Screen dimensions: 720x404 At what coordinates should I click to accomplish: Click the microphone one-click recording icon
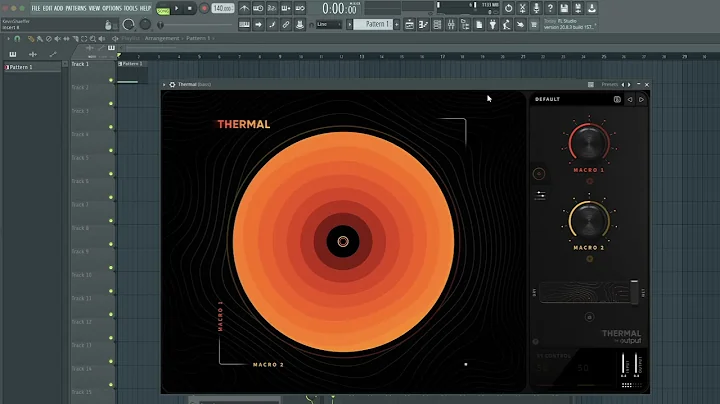click(x=536, y=8)
